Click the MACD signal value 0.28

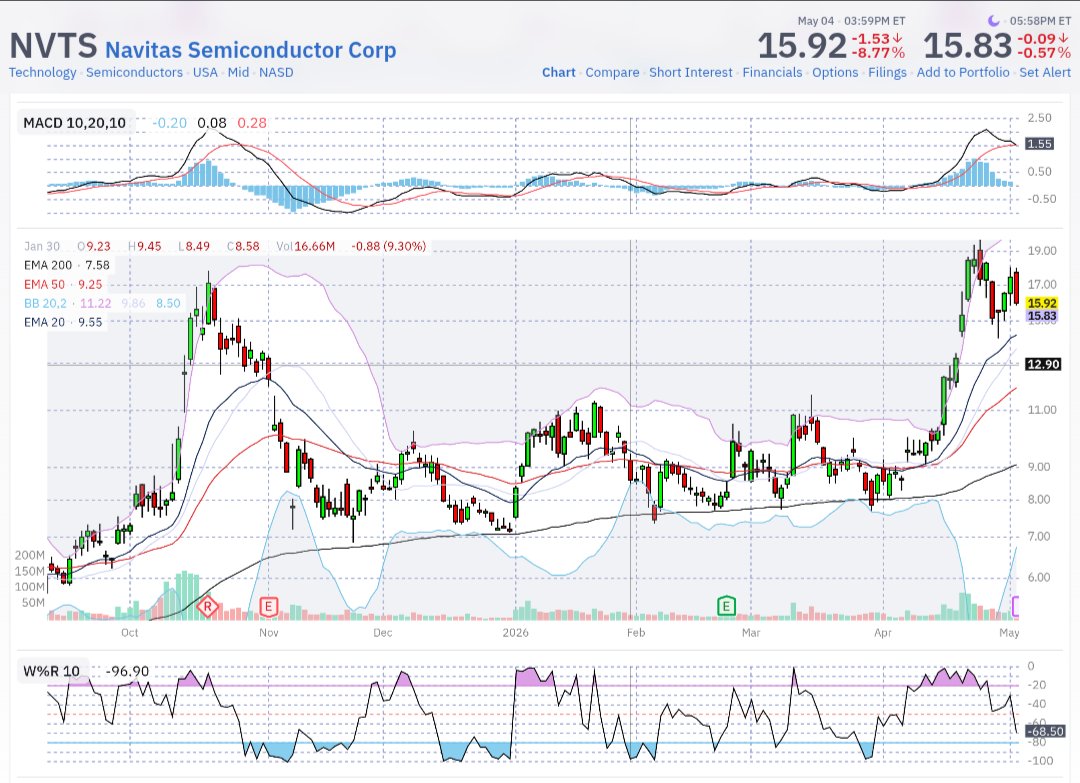(x=252, y=123)
